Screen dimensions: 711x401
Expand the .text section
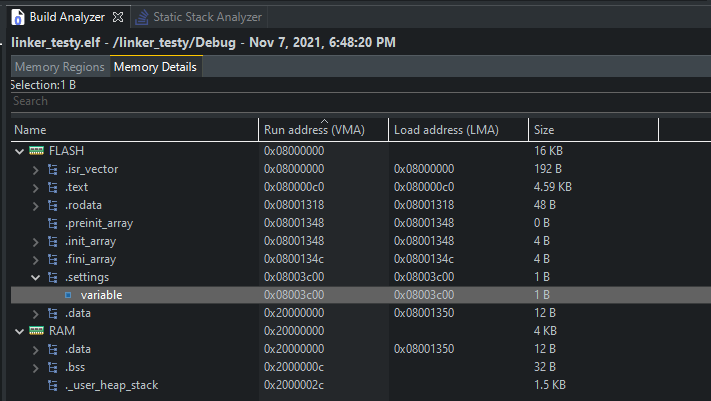36,187
